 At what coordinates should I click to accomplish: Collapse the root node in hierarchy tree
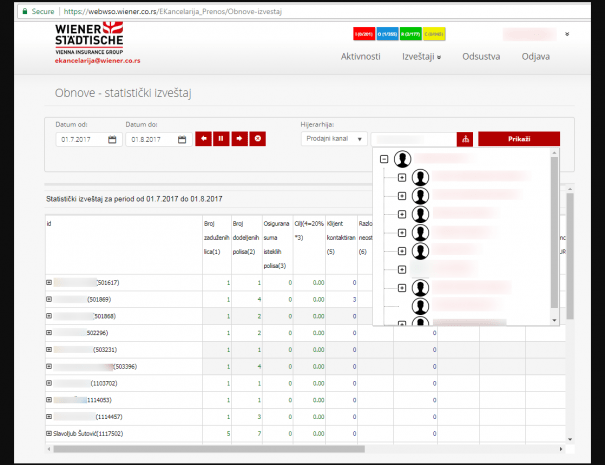pos(384,160)
